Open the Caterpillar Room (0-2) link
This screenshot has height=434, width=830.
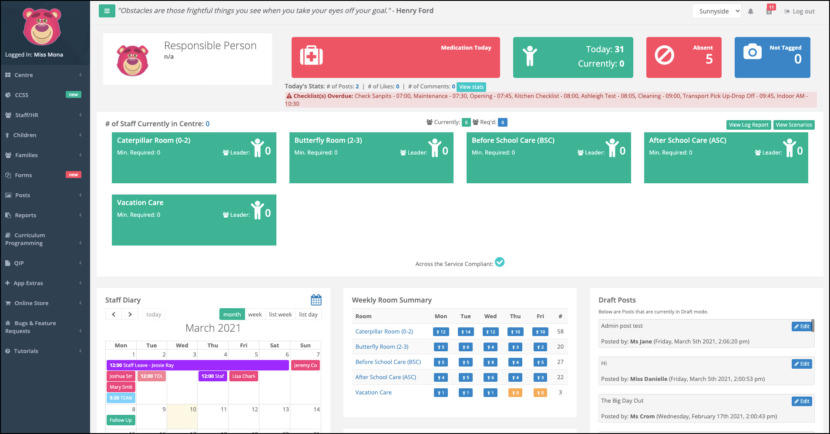click(384, 331)
